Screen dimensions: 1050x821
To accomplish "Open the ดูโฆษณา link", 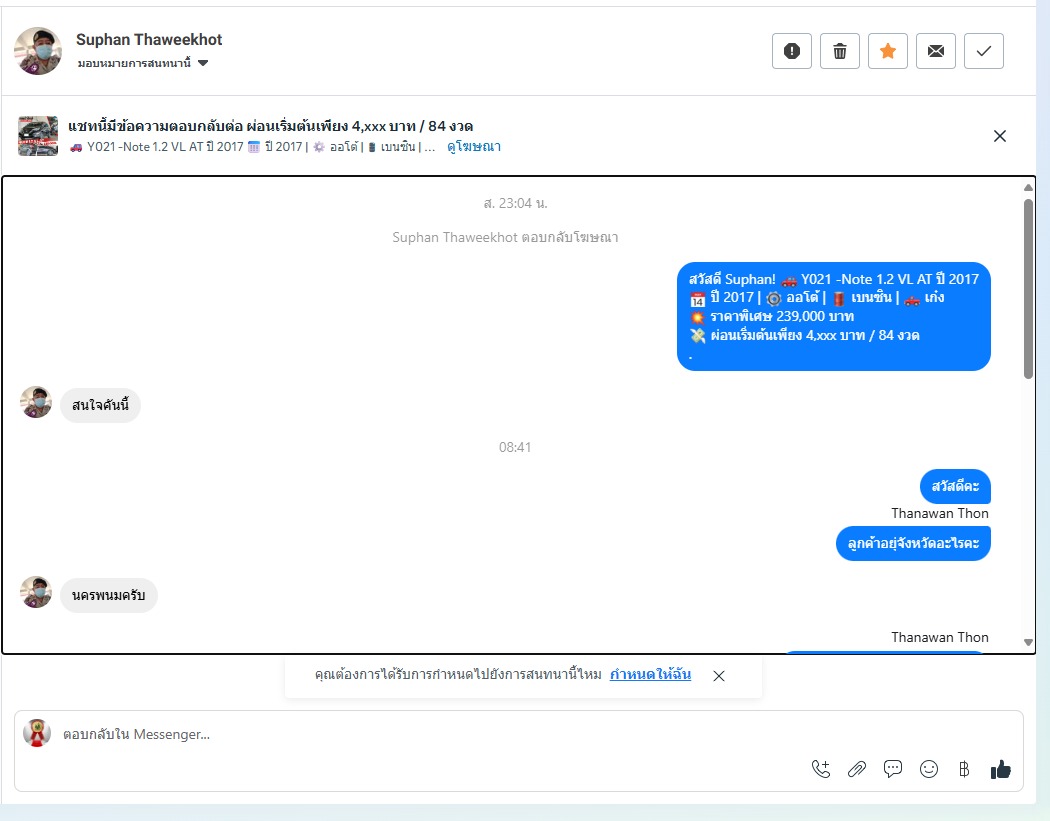I will pyautogui.click(x=473, y=147).
